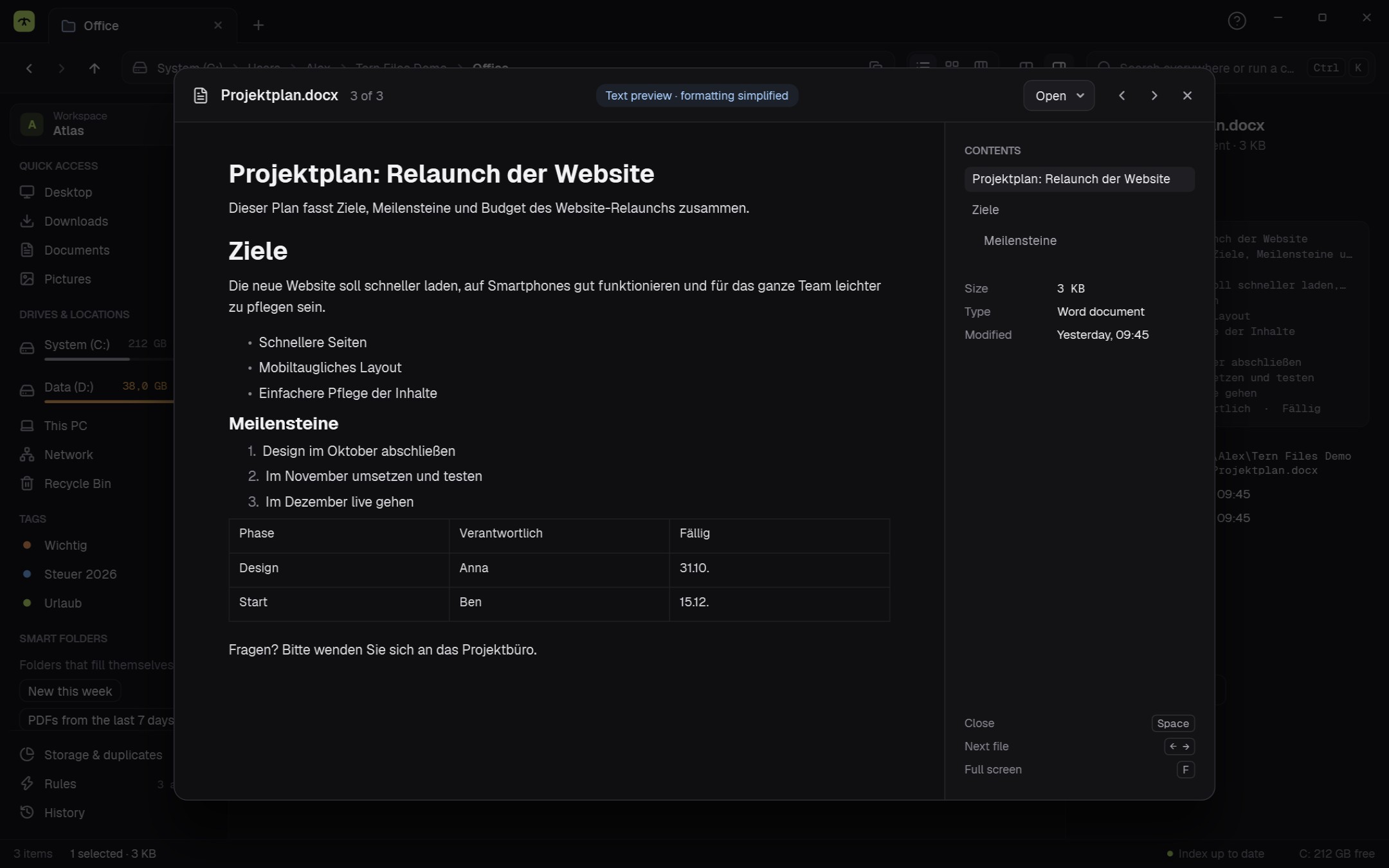1389x868 pixels.
Task: Click the F key hint for Full screen
Action: (1185, 770)
